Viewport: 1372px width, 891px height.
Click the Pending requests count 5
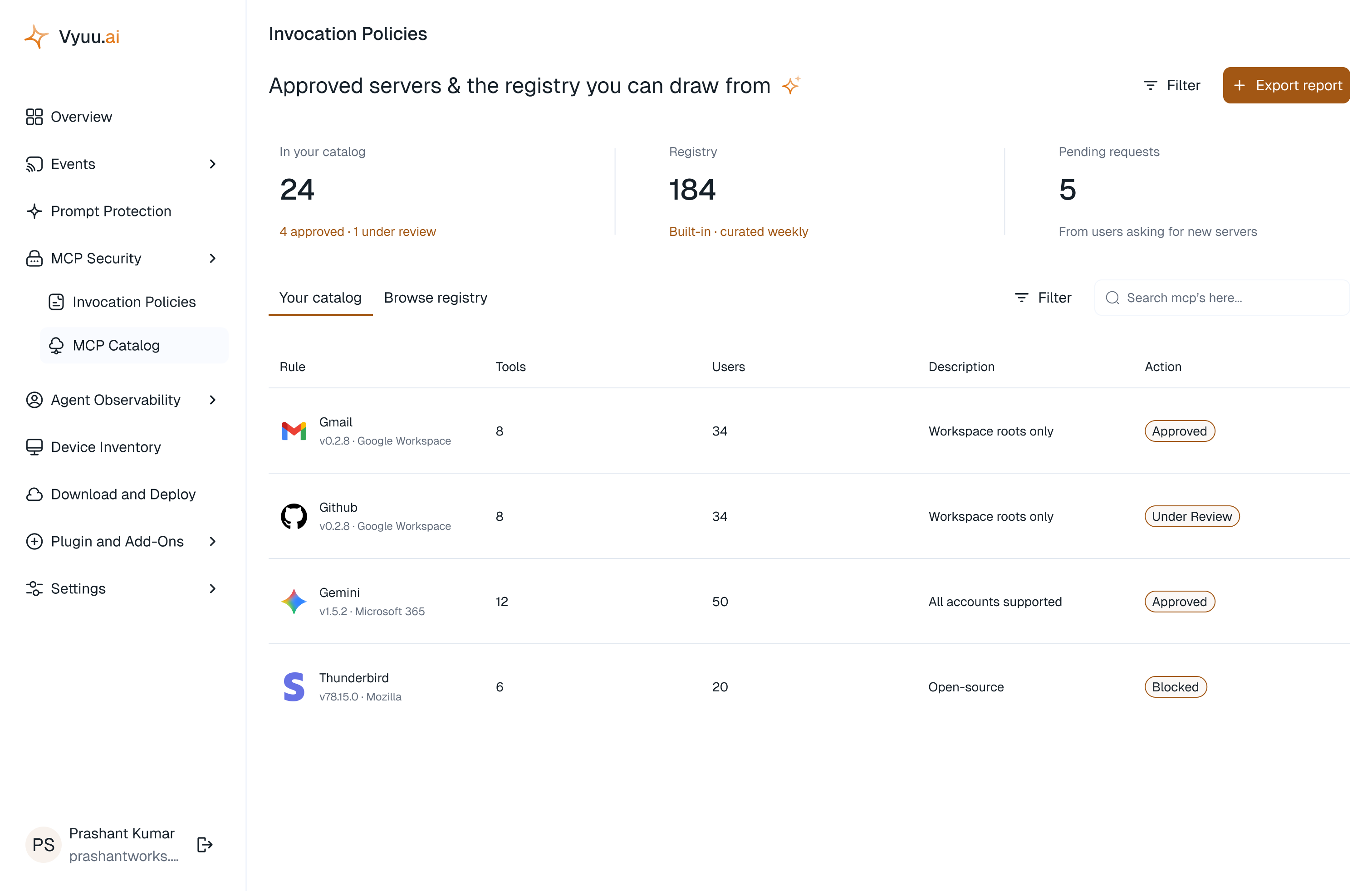coord(1068,190)
